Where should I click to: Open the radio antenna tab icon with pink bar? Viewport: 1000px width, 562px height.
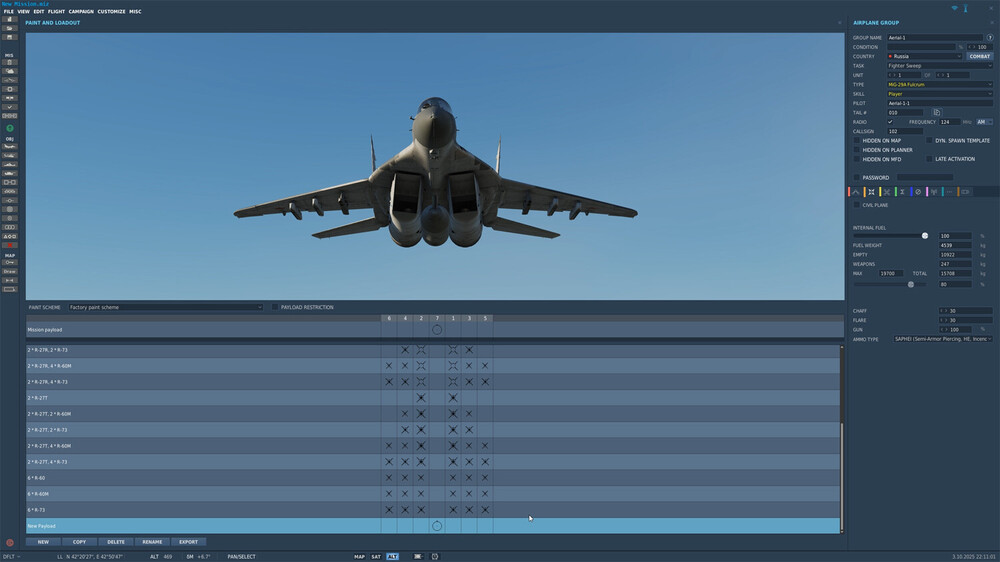coord(933,192)
